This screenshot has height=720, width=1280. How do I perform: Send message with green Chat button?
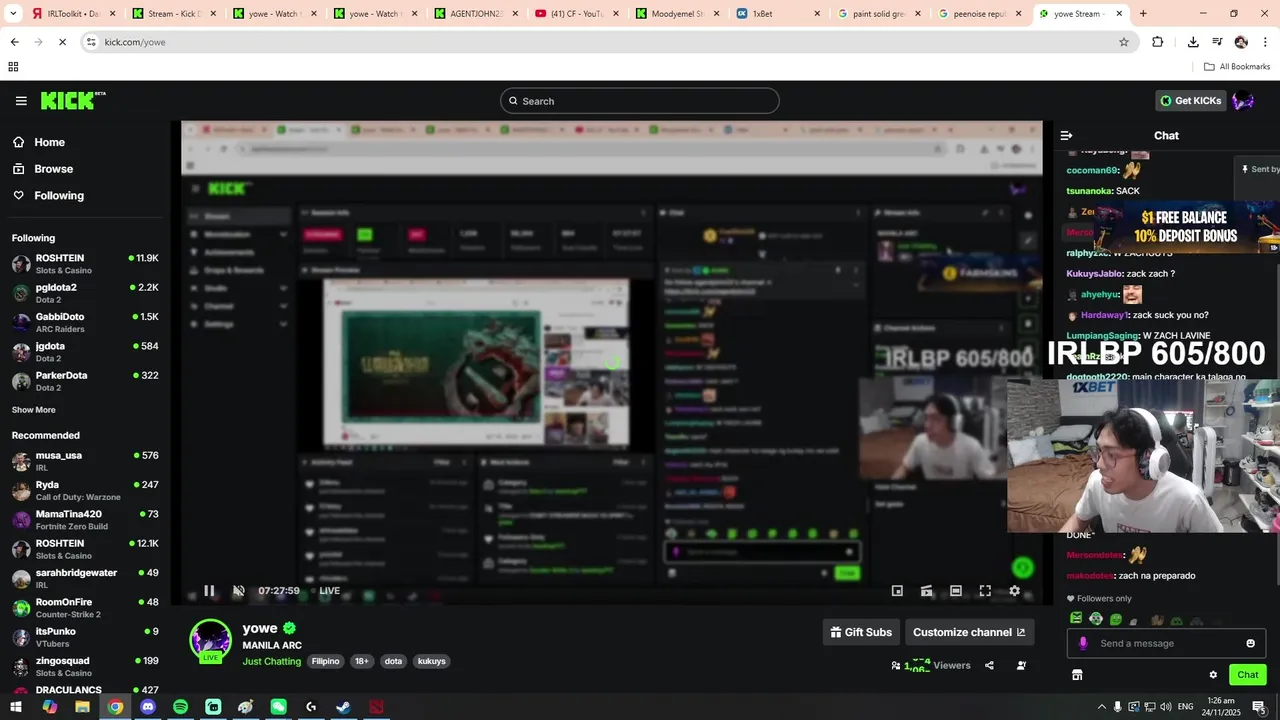(x=1248, y=675)
